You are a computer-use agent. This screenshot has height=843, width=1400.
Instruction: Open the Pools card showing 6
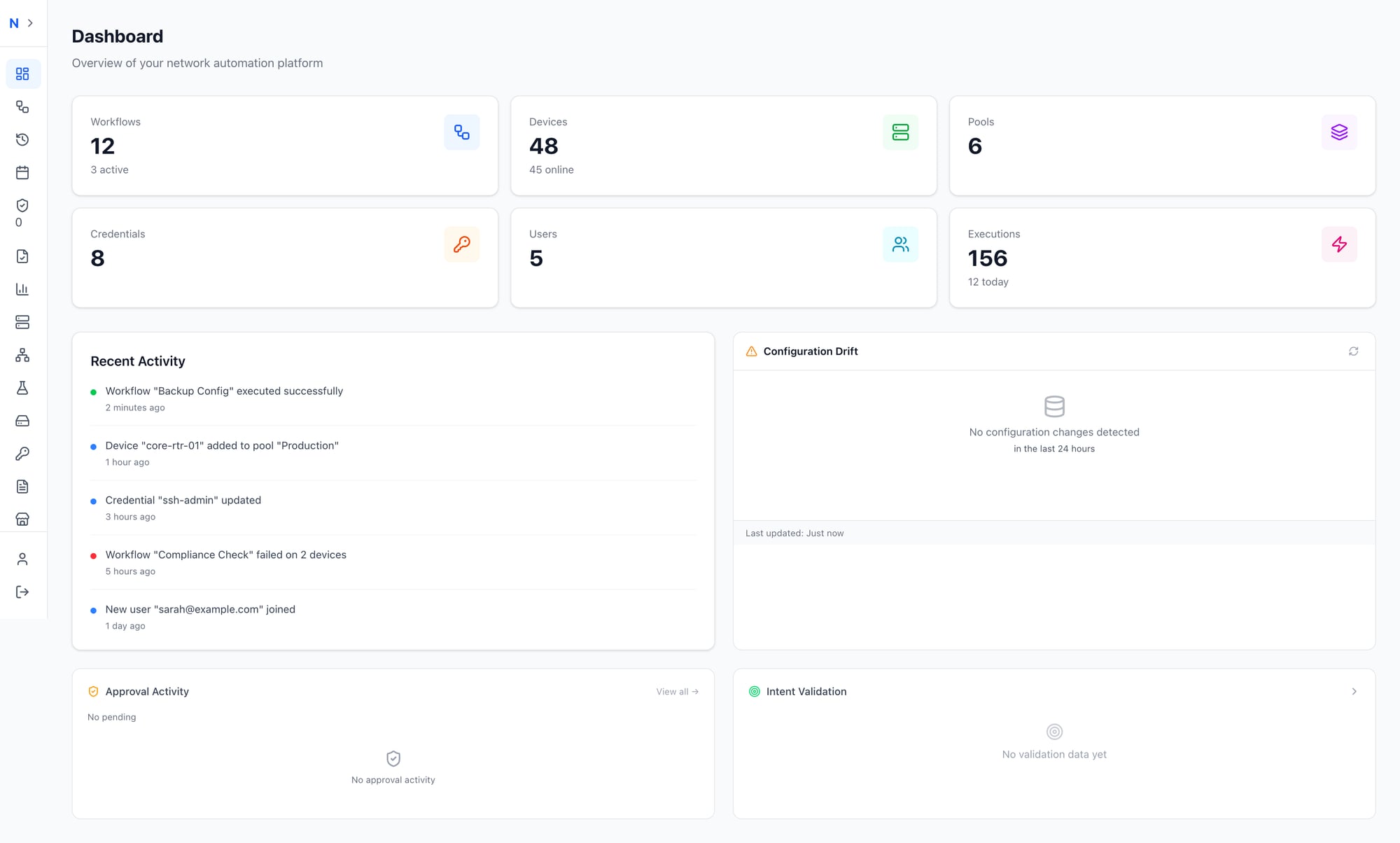tap(1161, 145)
